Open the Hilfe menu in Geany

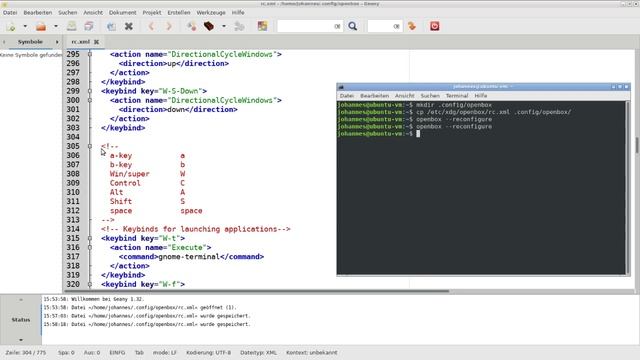tap(238, 13)
